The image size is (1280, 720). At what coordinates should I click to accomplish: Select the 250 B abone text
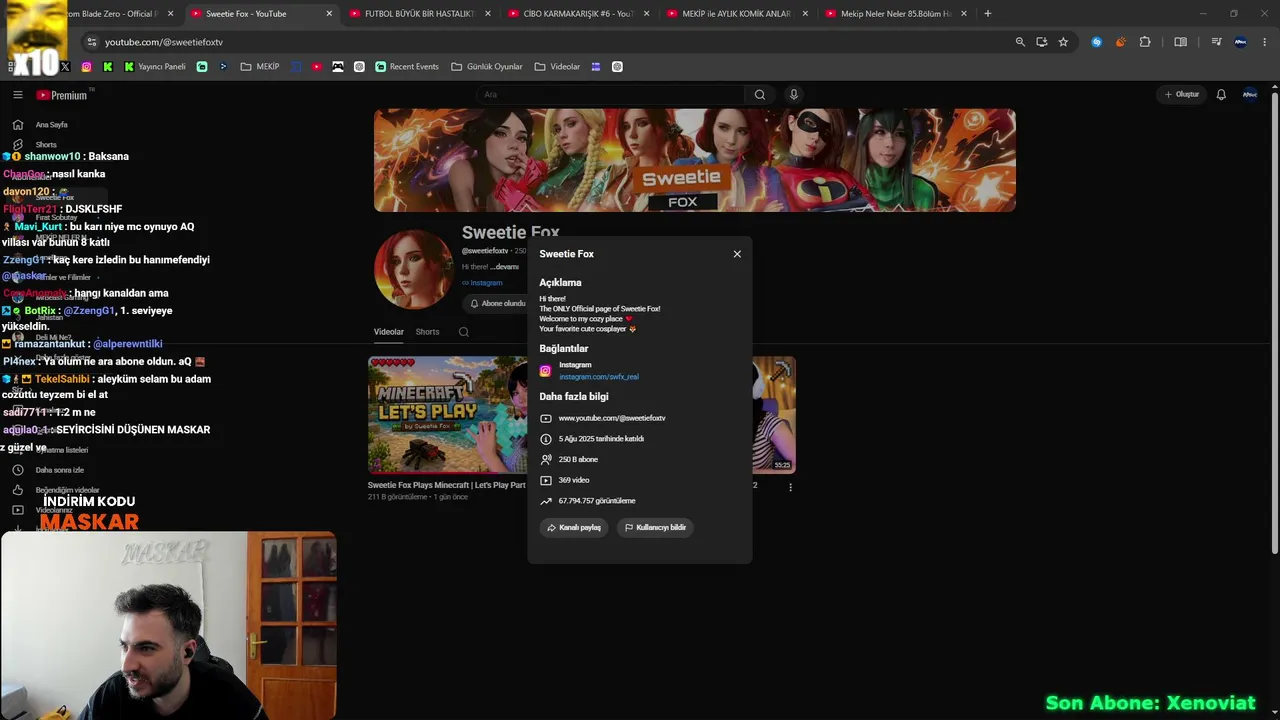click(x=578, y=460)
